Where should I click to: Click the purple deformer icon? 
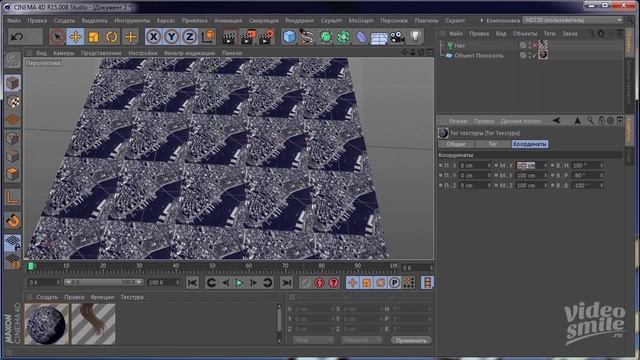[362, 37]
